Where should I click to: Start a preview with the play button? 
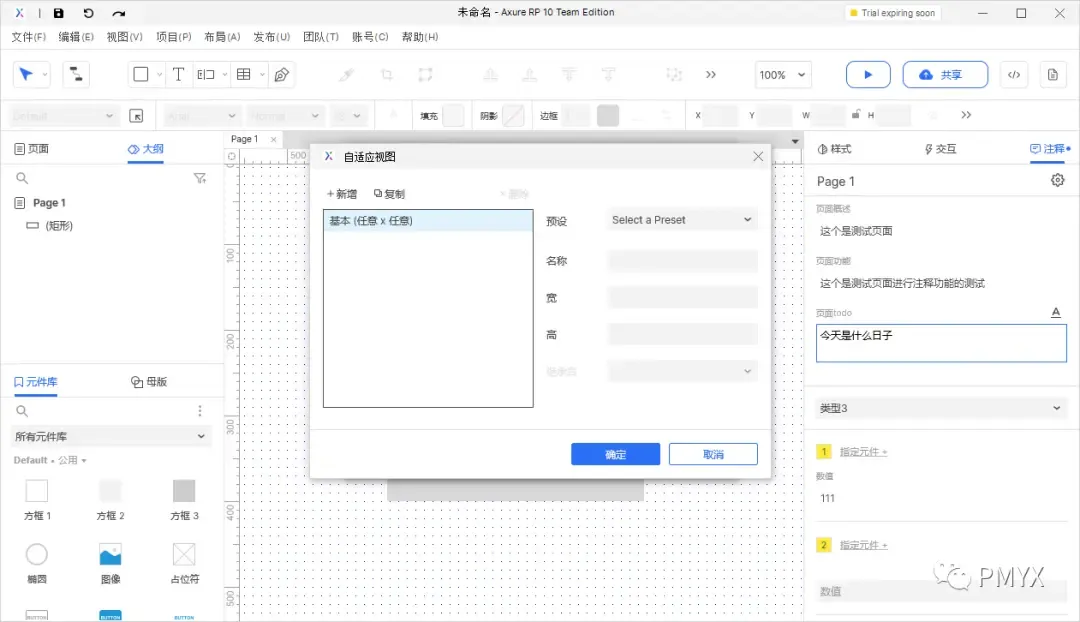(867, 74)
